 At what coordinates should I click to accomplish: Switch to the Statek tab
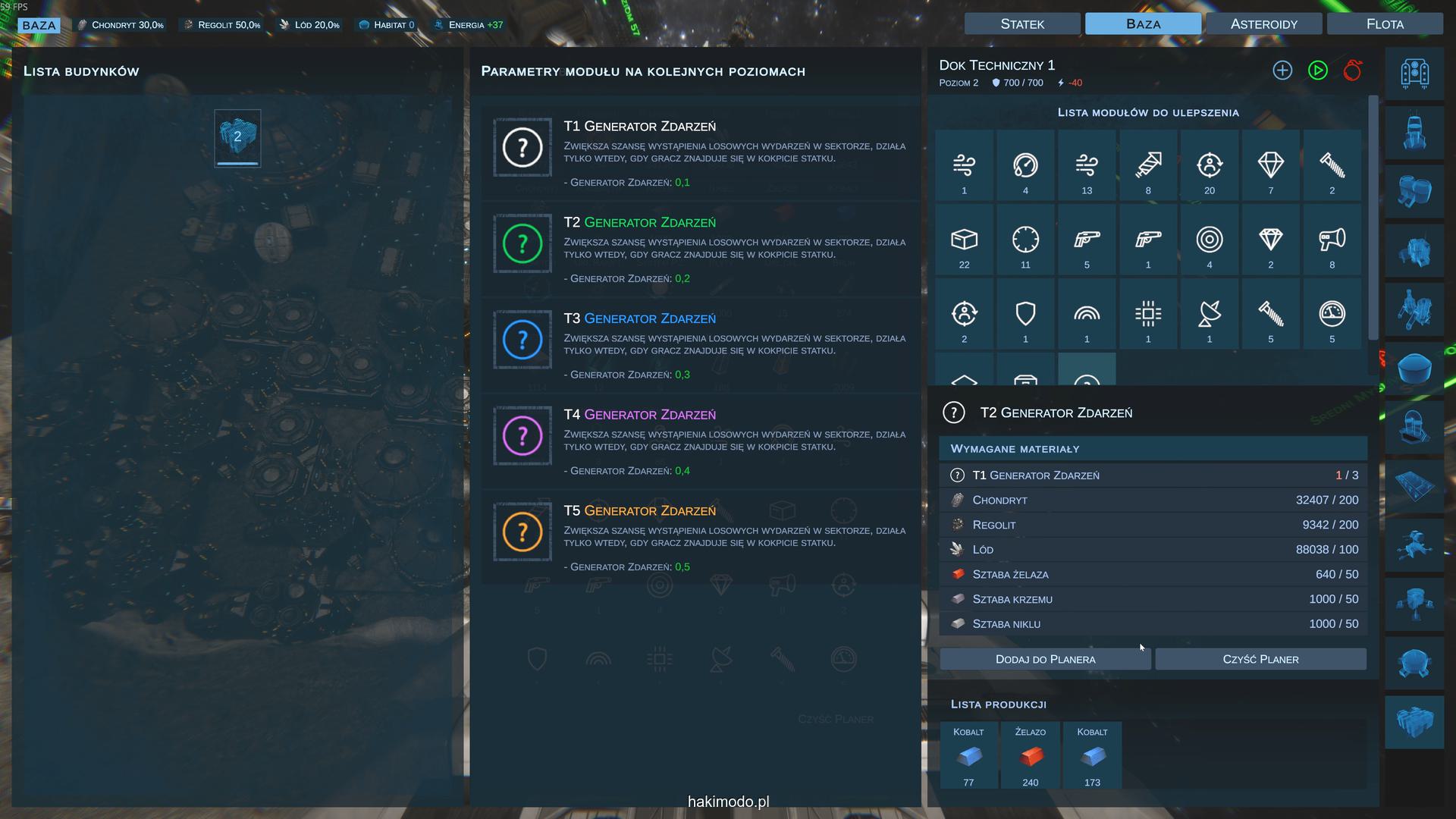coord(1021,24)
